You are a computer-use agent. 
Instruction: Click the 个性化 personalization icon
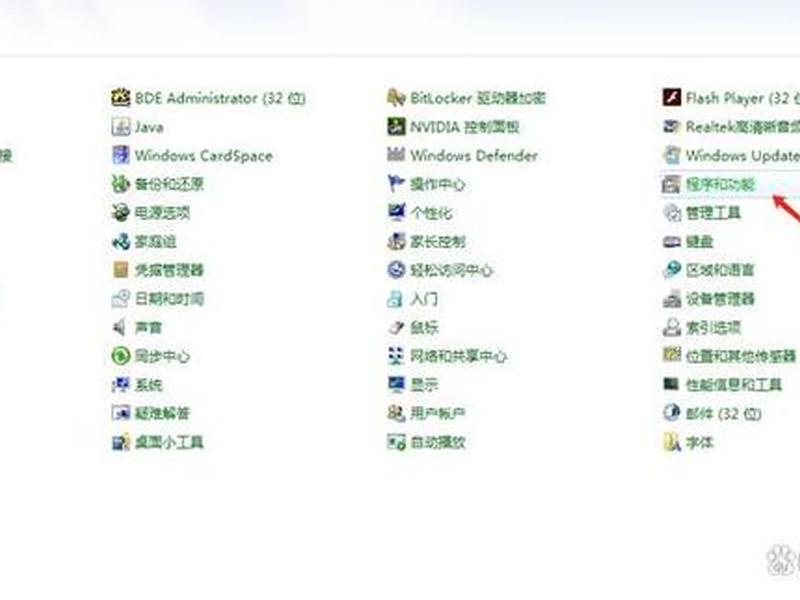pyautogui.click(x=396, y=212)
